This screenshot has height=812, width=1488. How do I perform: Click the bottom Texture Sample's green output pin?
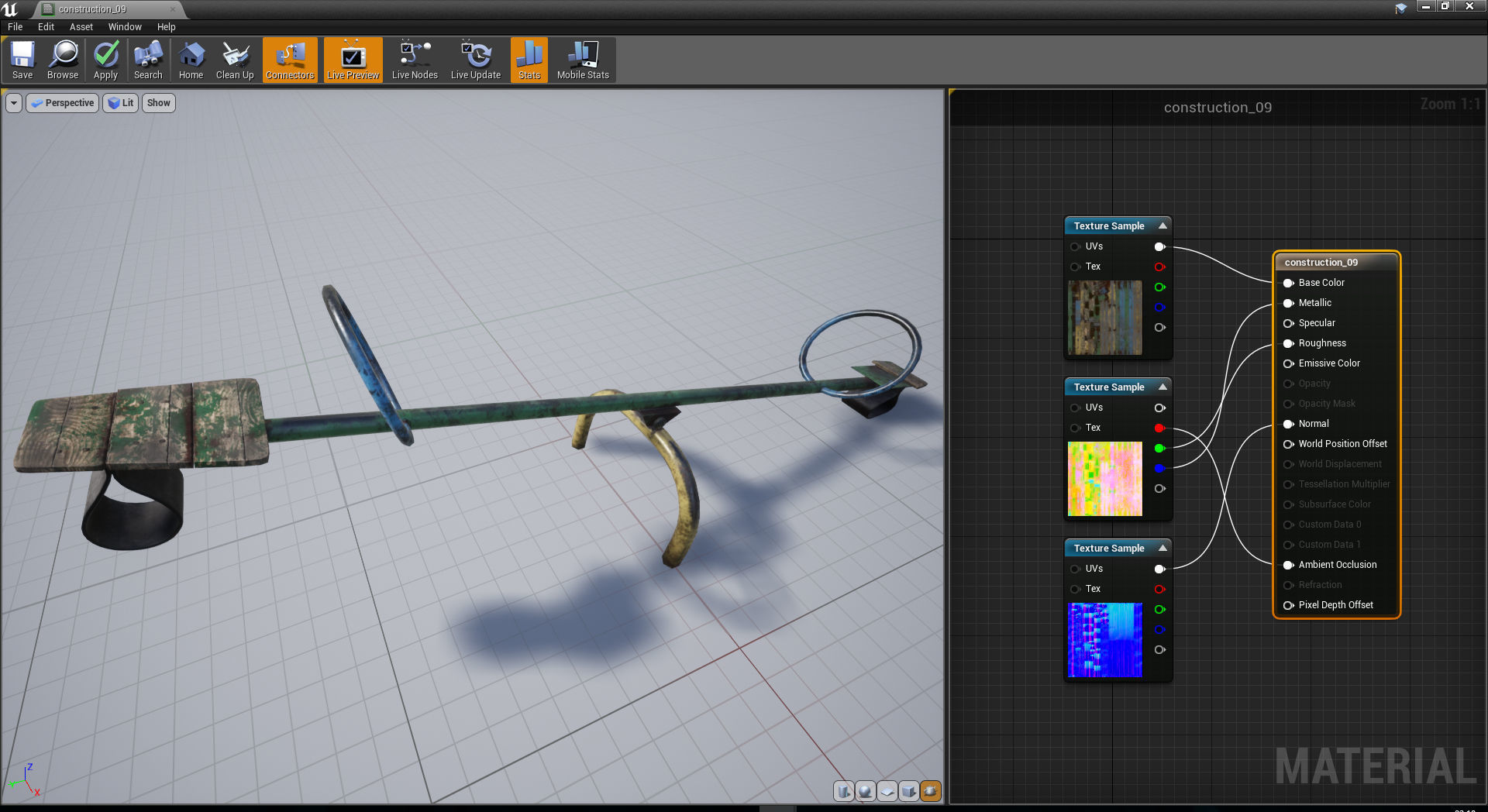1160,609
